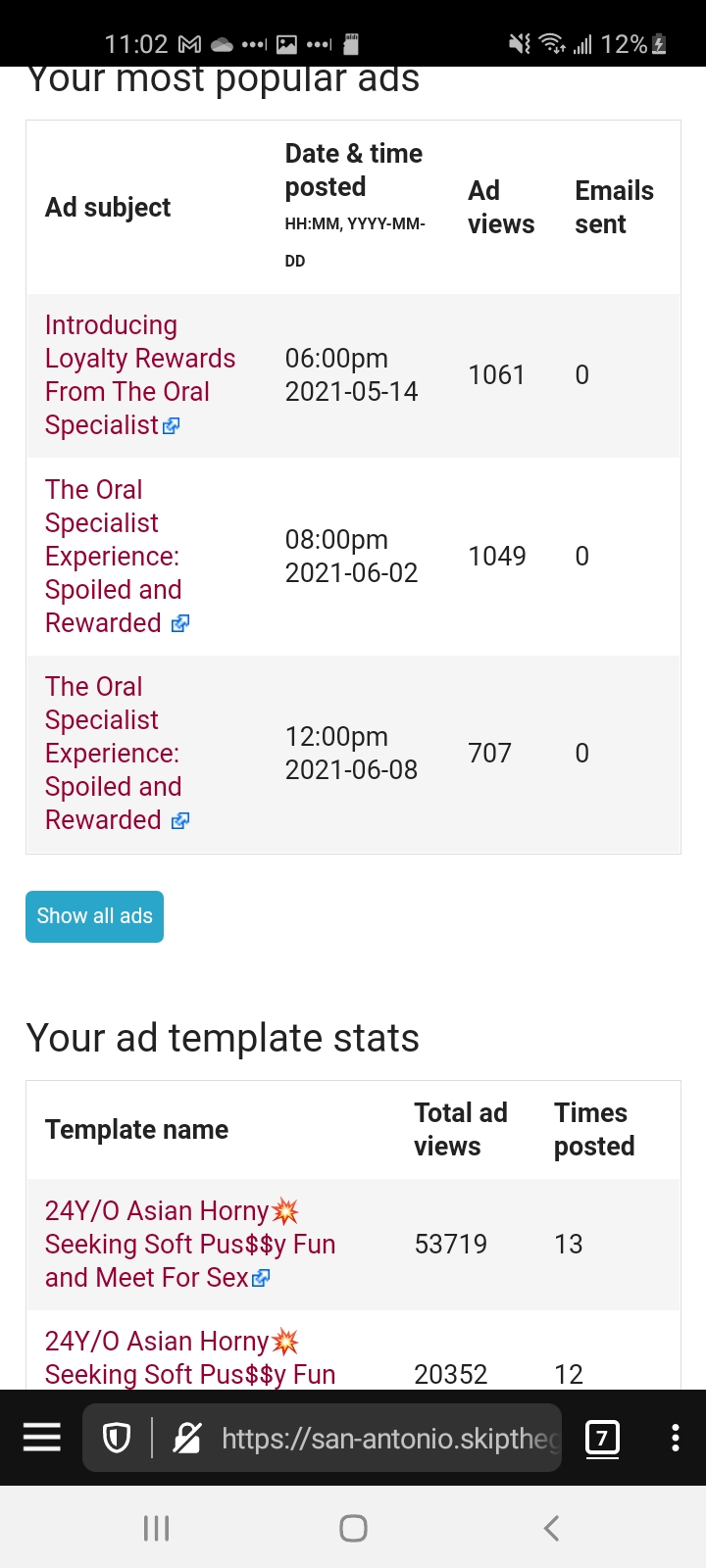Open the tab switcher showing 7 tabs
The image size is (706, 1568).
tap(602, 1438)
